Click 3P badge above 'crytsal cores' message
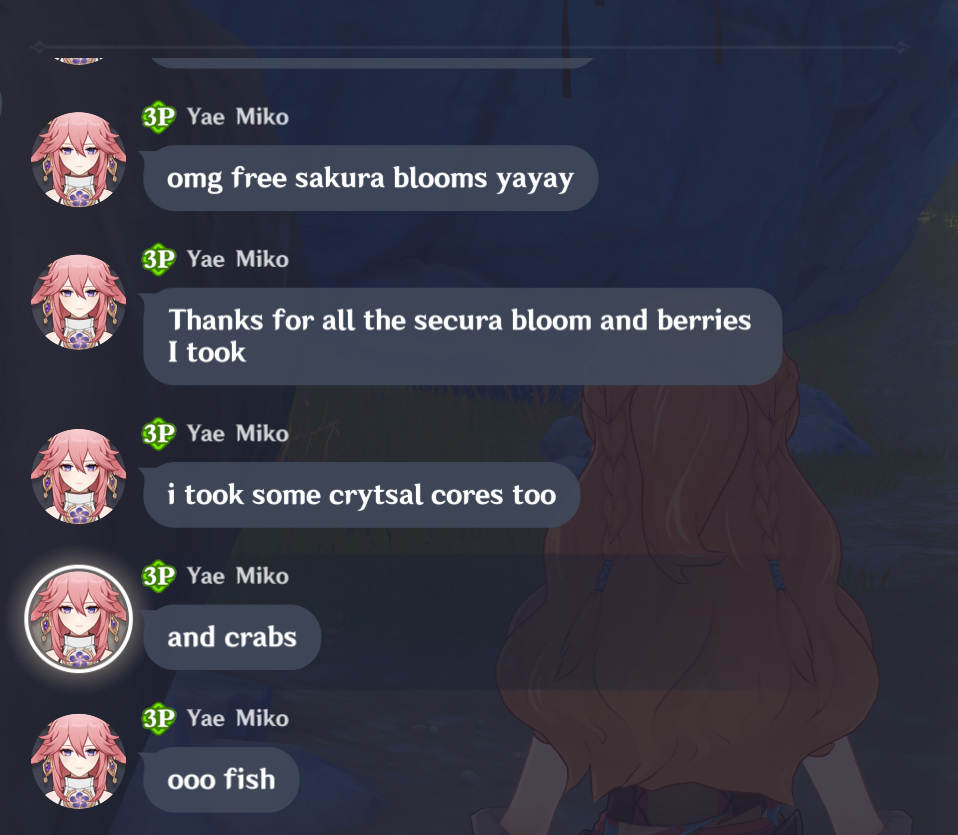958x835 pixels. (x=159, y=433)
